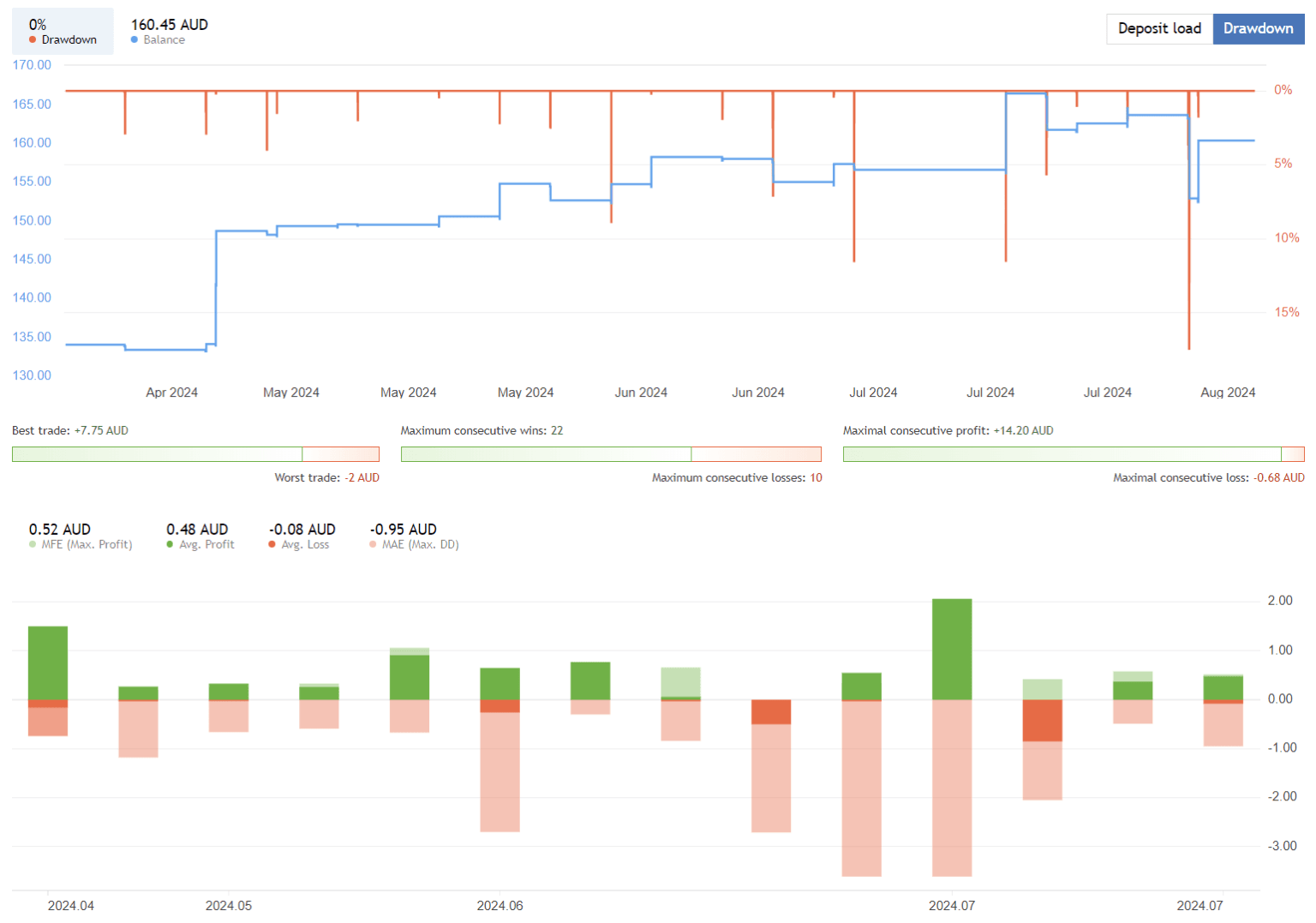The height and width of the screenshot is (923, 1316).
Task: Click the red Avg. Loss legend dot
Action: pos(272,544)
